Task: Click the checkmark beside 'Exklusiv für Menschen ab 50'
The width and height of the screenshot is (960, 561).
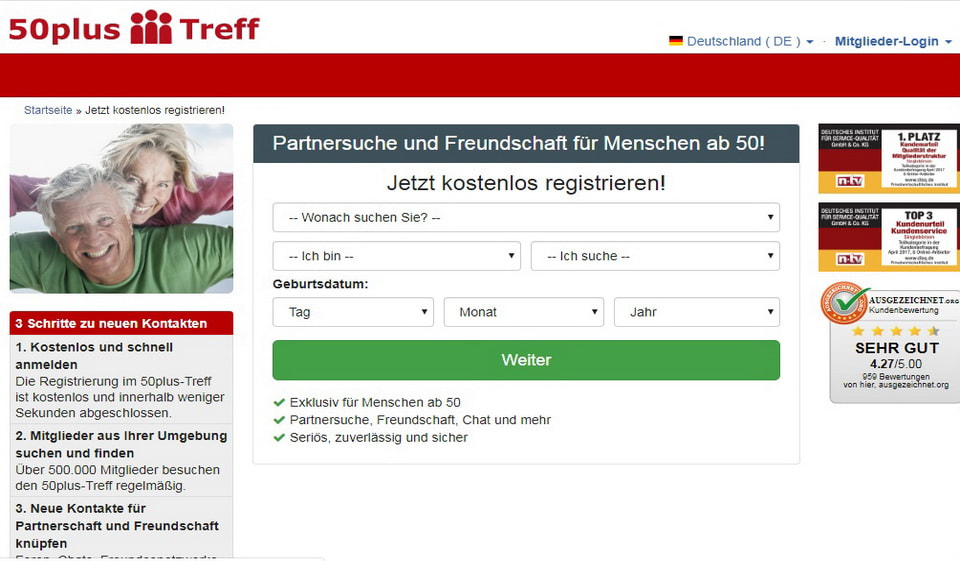Action: (x=279, y=402)
